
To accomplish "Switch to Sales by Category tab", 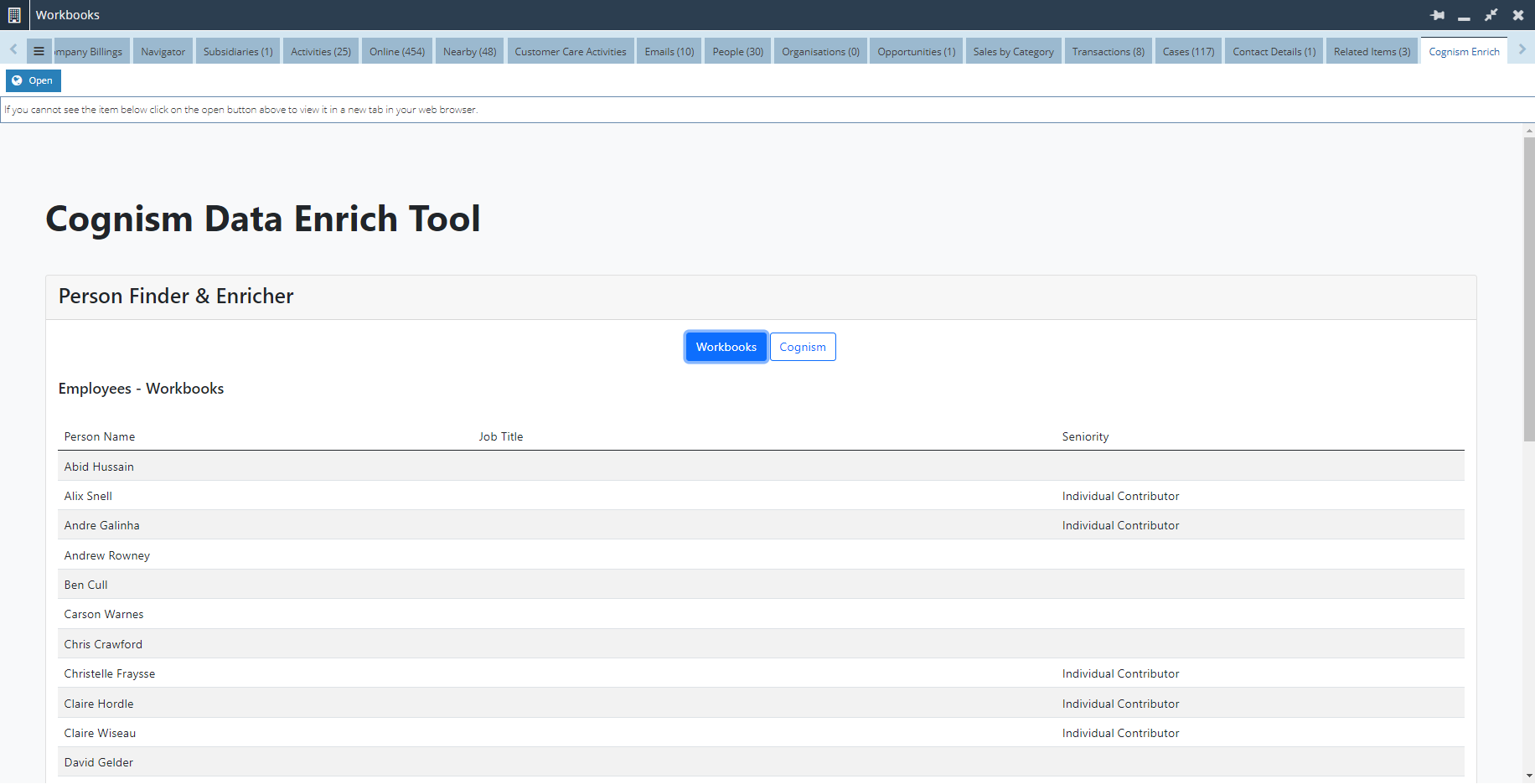I will (1013, 51).
